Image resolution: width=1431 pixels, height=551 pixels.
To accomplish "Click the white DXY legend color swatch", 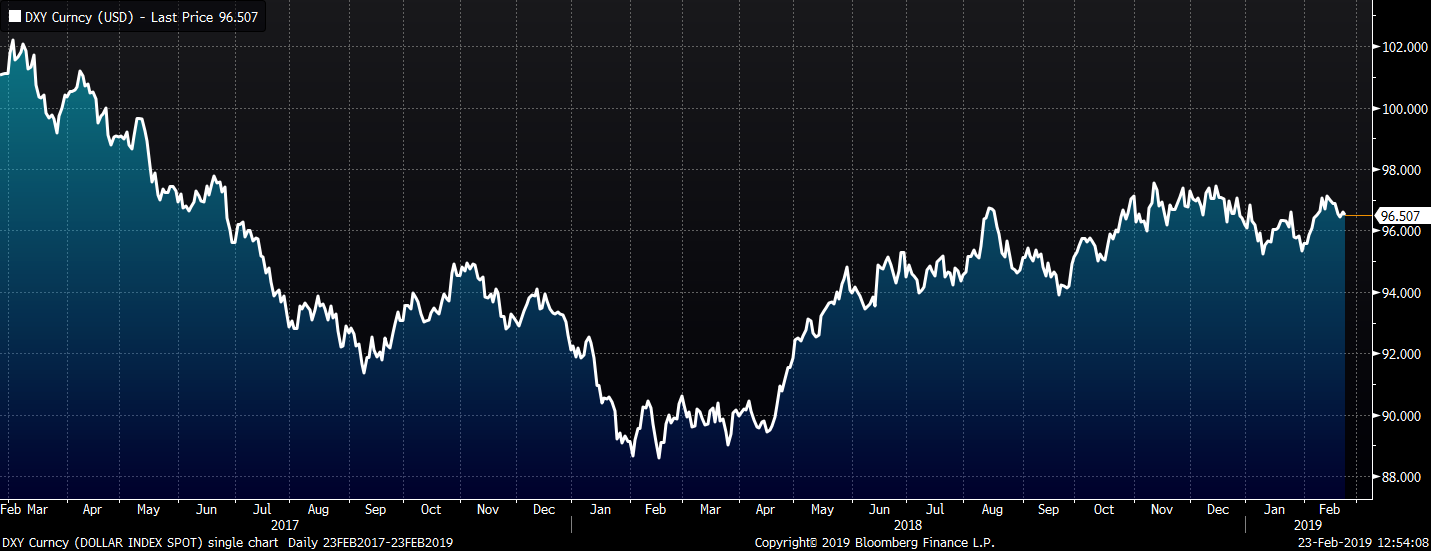I will (x=14, y=17).
